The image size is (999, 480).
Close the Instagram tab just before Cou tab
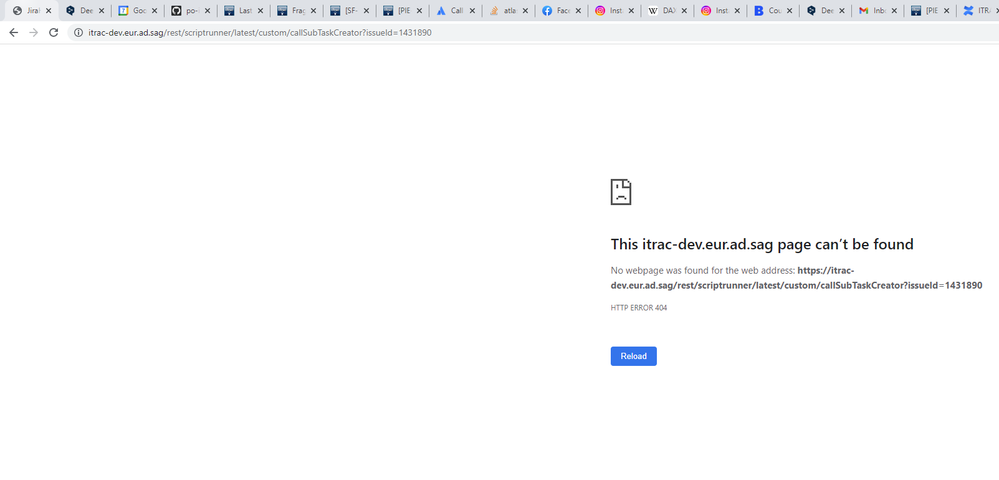coord(737,11)
